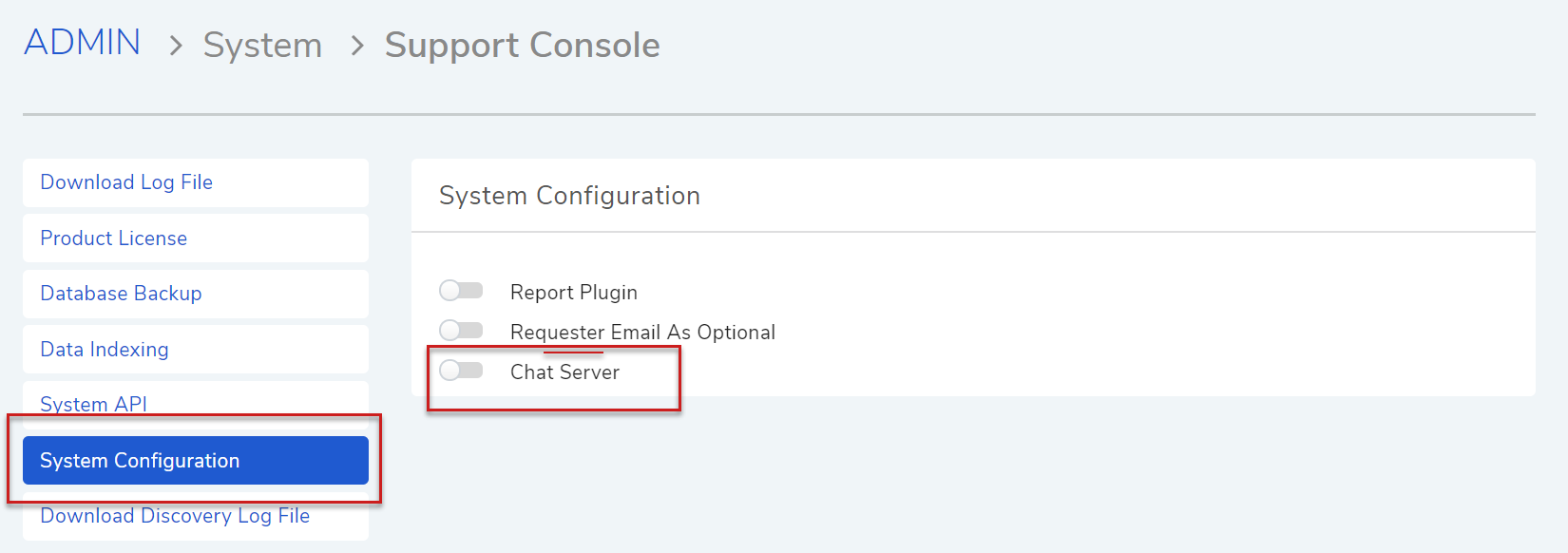
Task: Open the System breadcrumb
Action: pyautogui.click(x=262, y=46)
